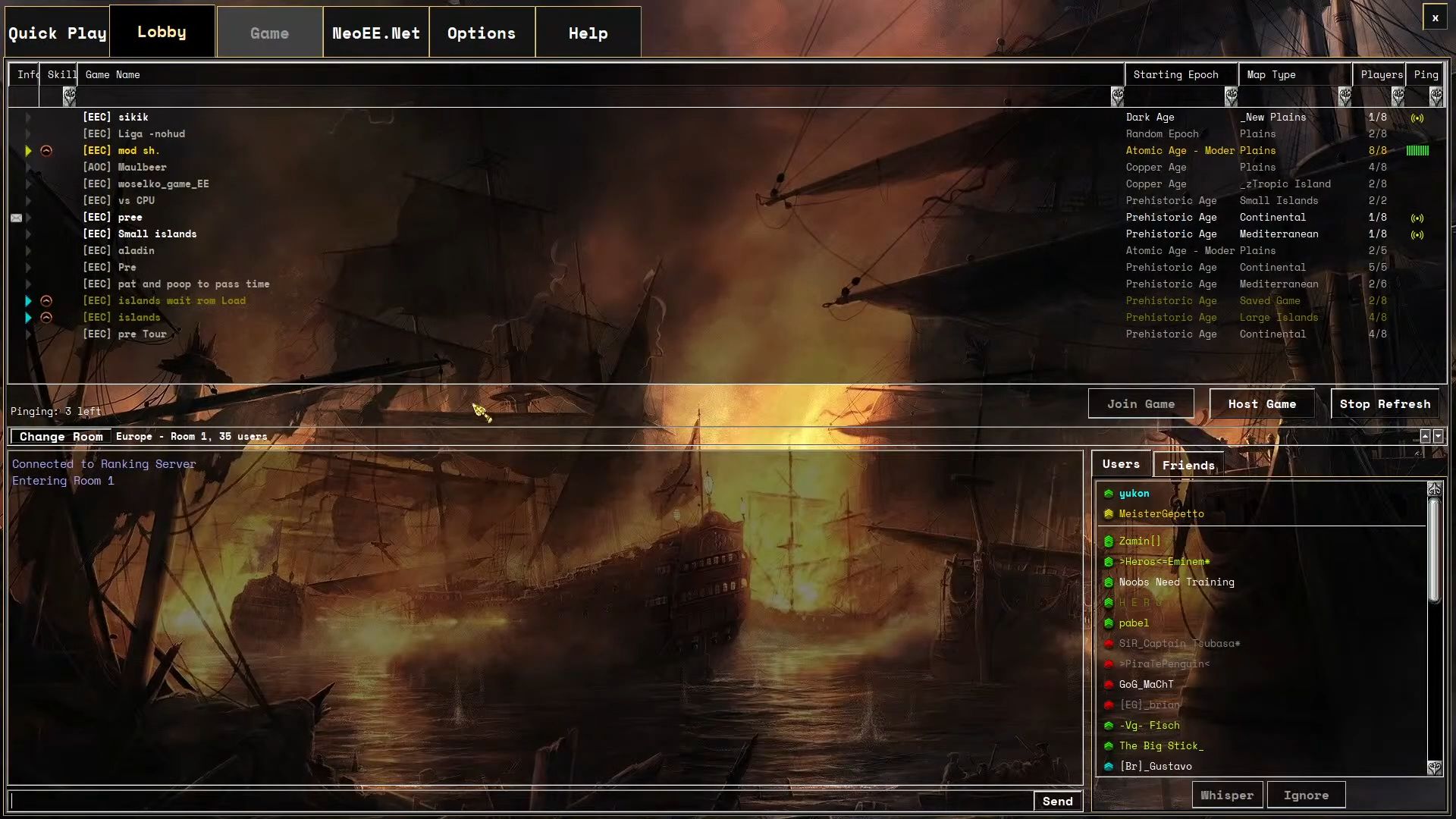Sort list by Ping column header
The image size is (1456, 819).
click(x=1425, y=74)
